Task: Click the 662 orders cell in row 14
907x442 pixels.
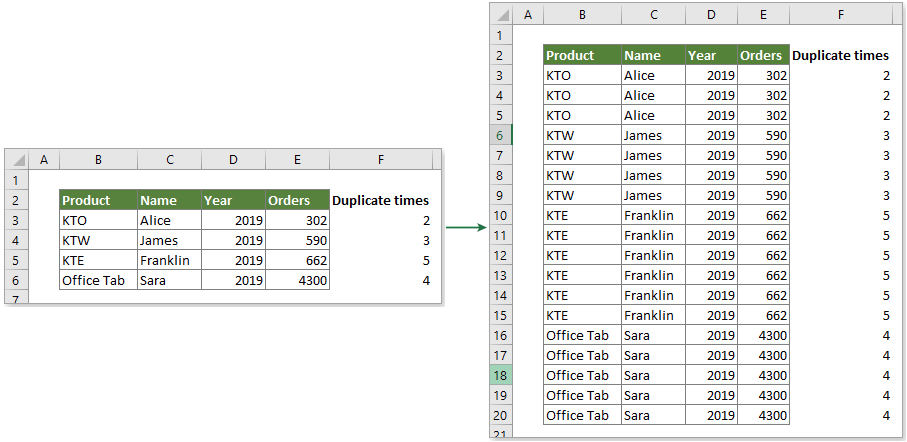Action: 764,295
